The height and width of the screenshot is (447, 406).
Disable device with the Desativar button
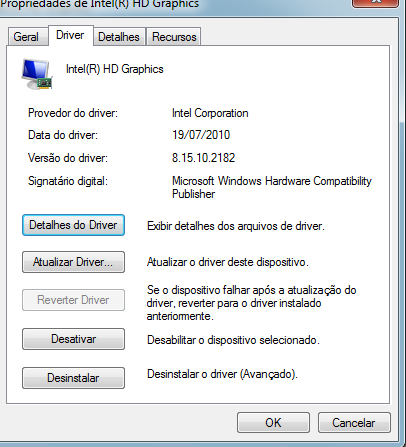(73, 339)
